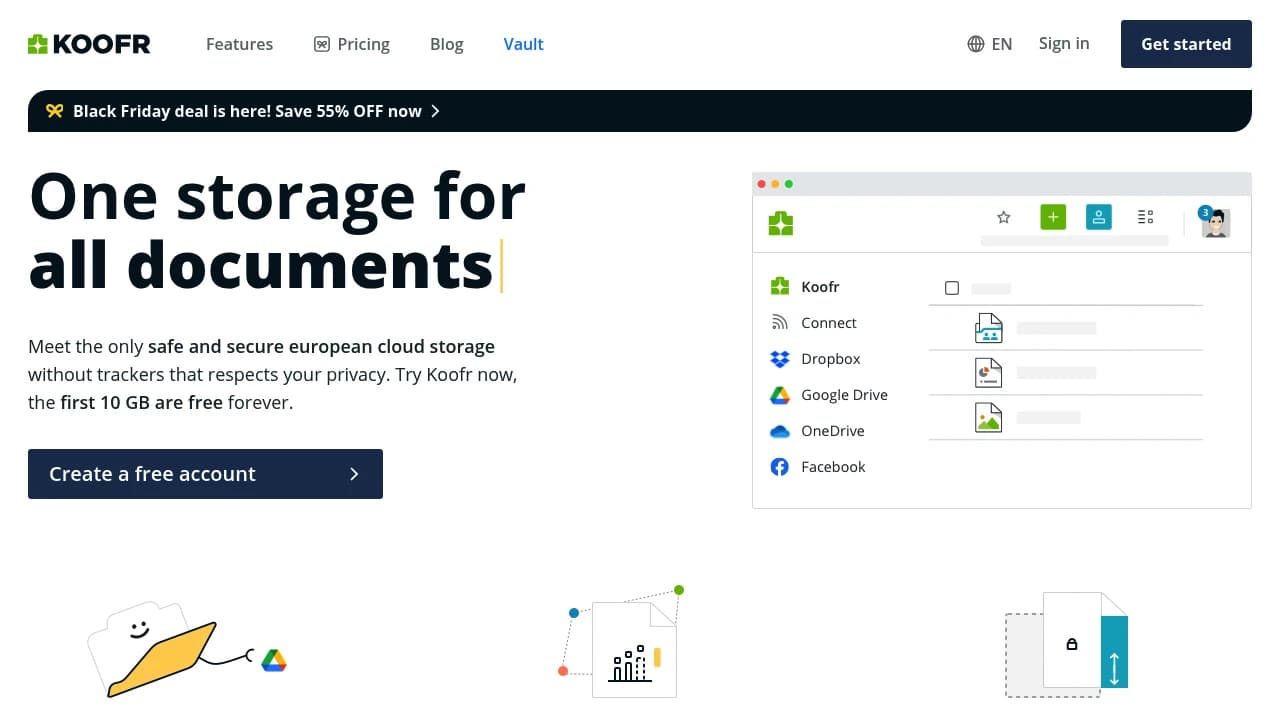Screen dimensions: 1280x720
Task: Click the Koofr logo in header
Action: 89,44
